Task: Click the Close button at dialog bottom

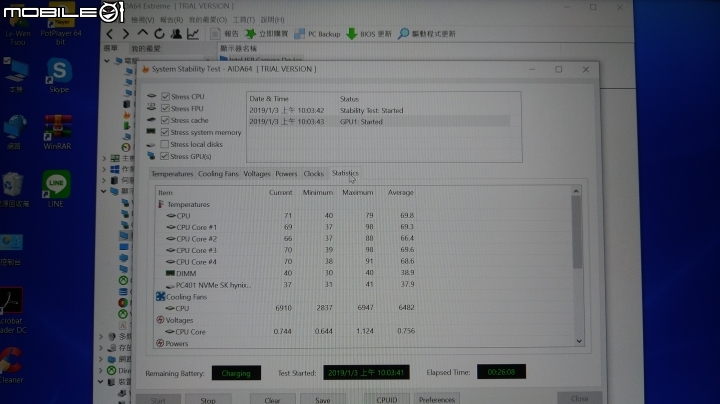Action: 579,398
